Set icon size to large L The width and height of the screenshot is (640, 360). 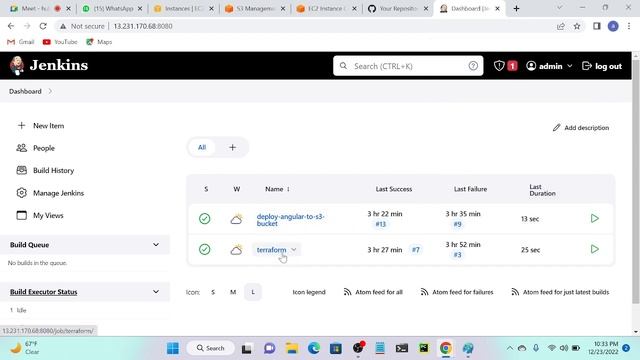point(253,292)
